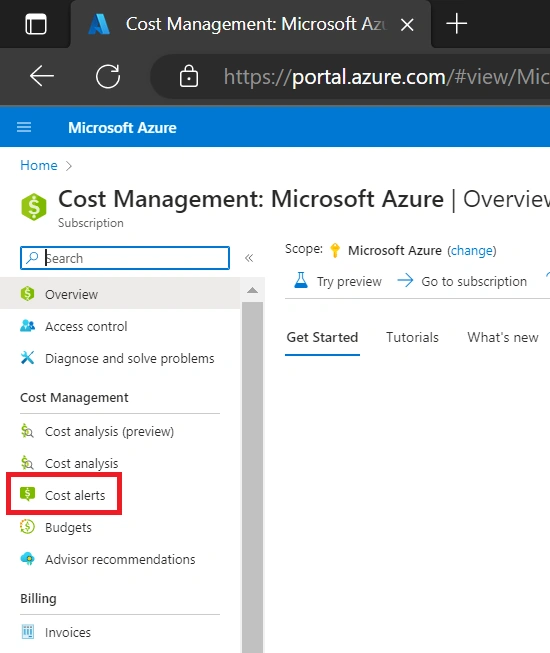Screen dimensions: 550x653
Task: Focus the sidebar Search field
Action: (125, 258)
